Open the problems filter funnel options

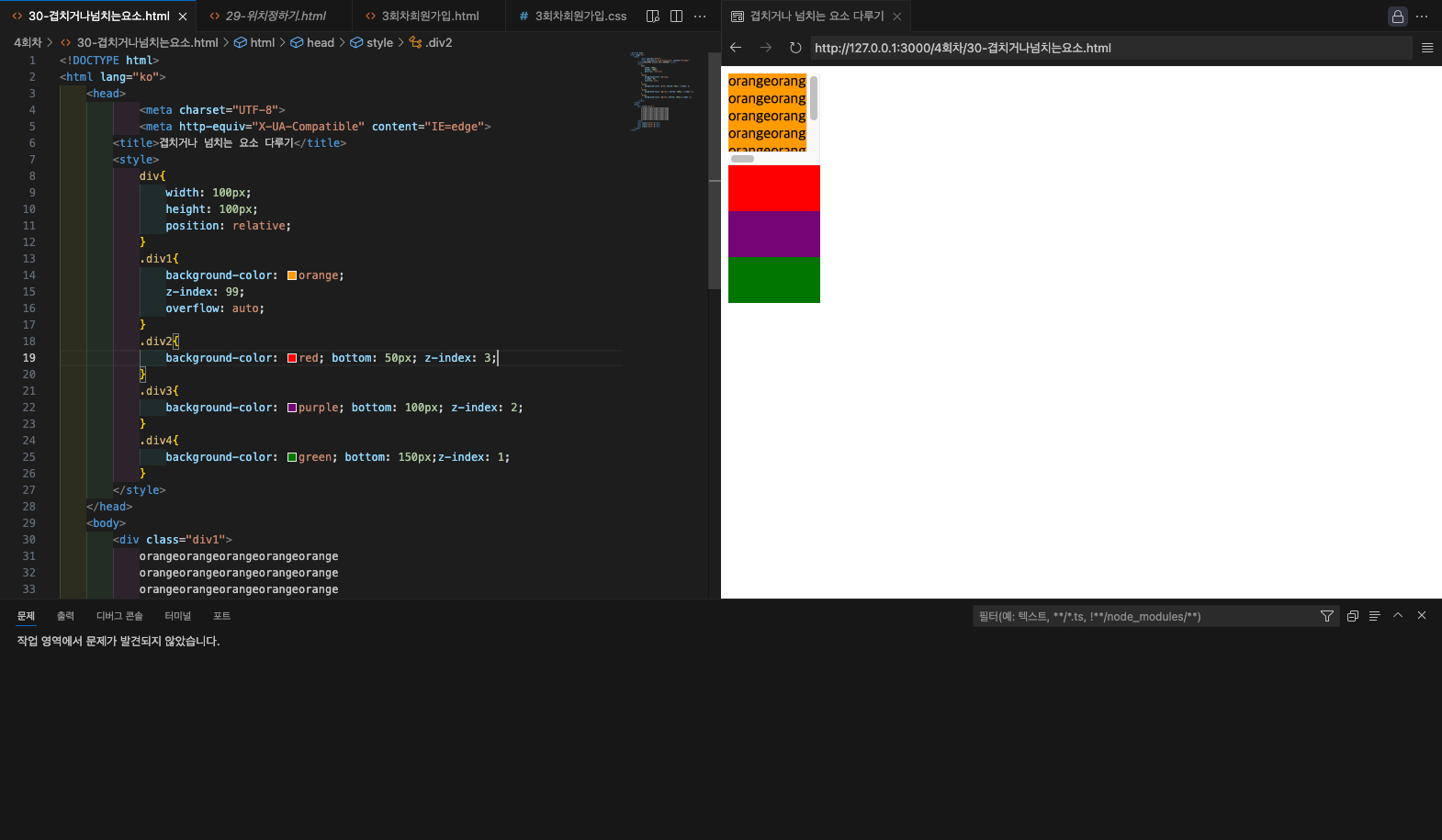1327,616
